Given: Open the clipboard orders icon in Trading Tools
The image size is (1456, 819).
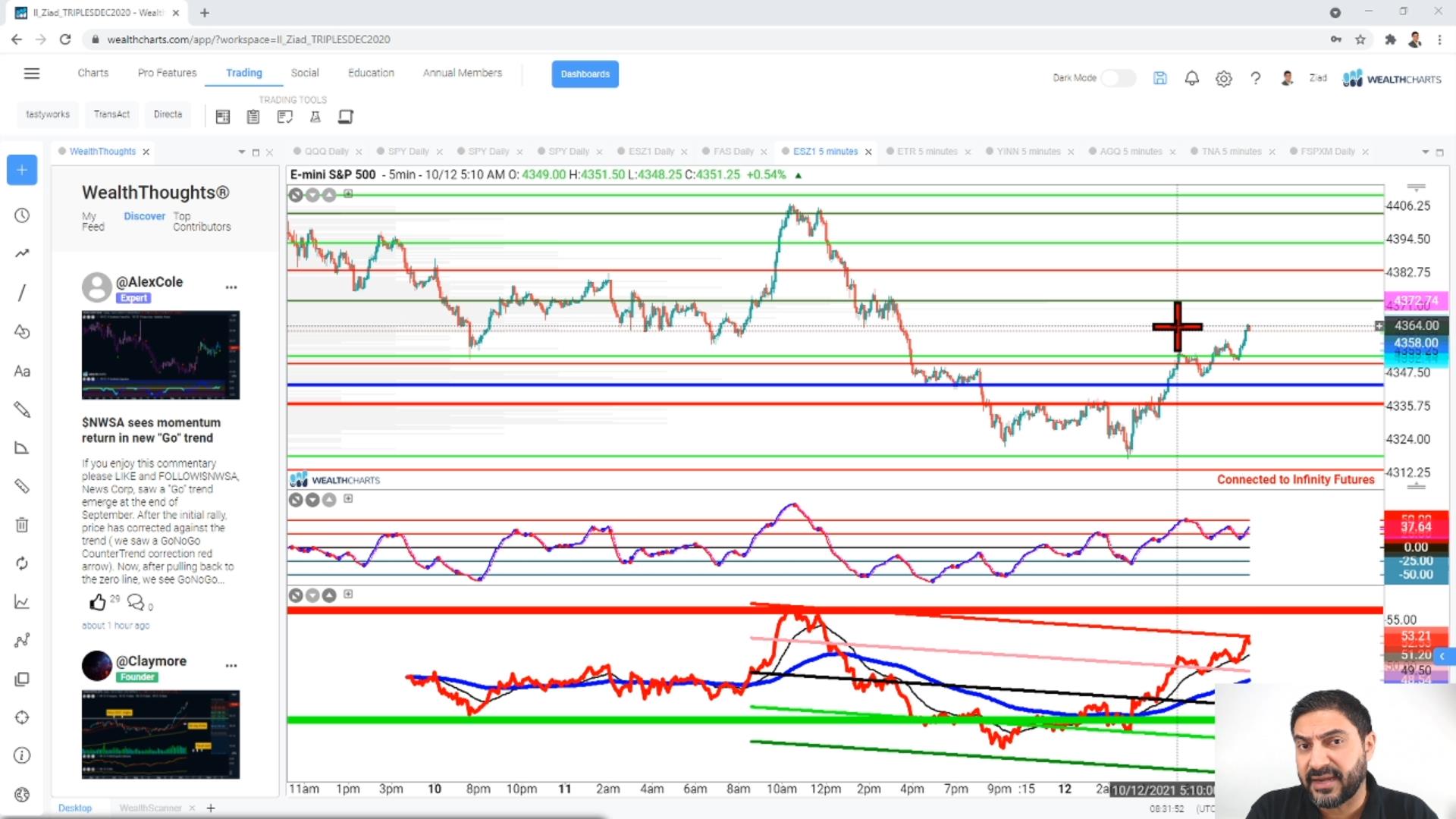Looking at the screenshot, I should click(253, 117).
